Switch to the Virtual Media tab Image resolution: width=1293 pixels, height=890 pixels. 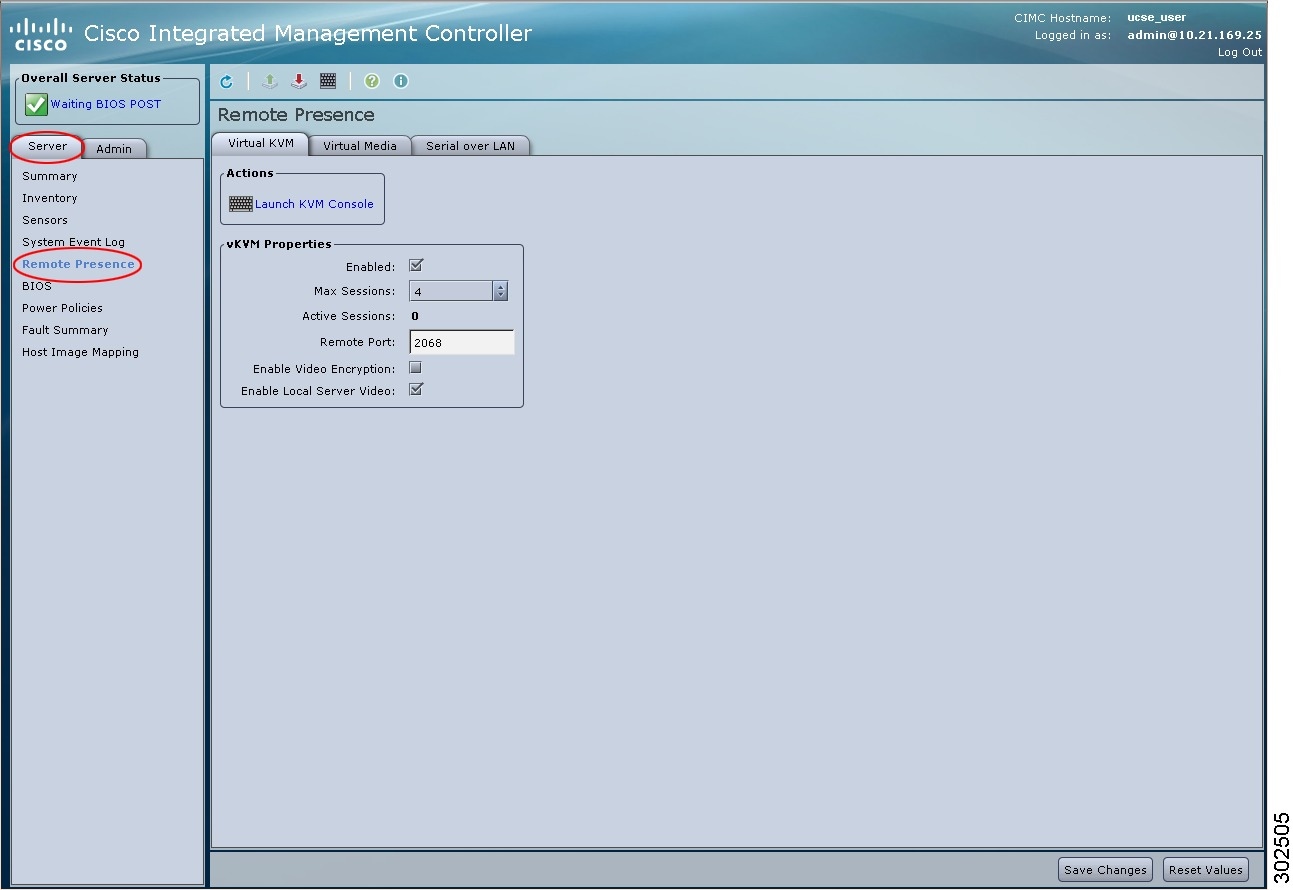(x=360, y=144)
